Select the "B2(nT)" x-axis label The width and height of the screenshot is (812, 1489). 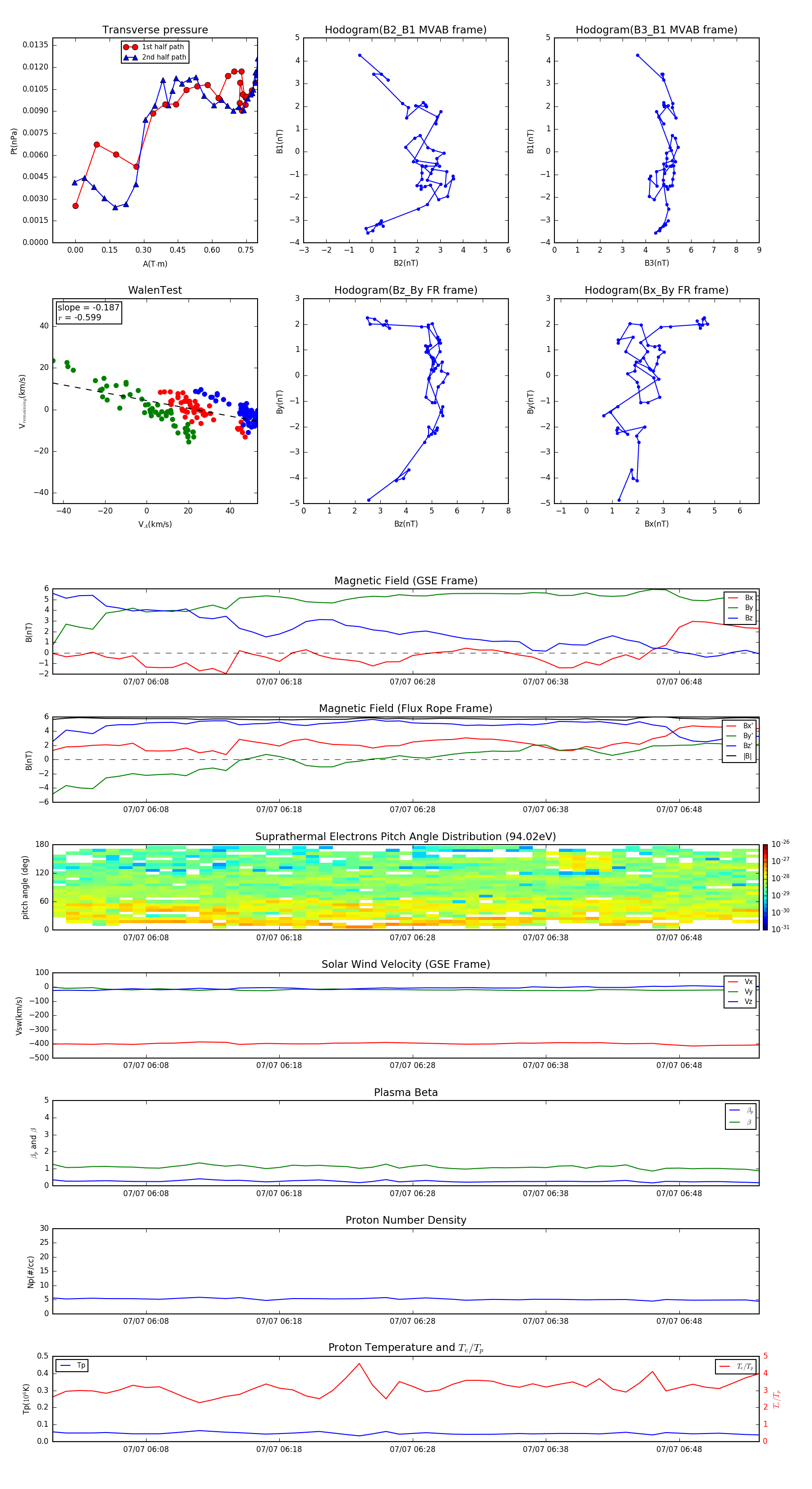click(406, 264)
